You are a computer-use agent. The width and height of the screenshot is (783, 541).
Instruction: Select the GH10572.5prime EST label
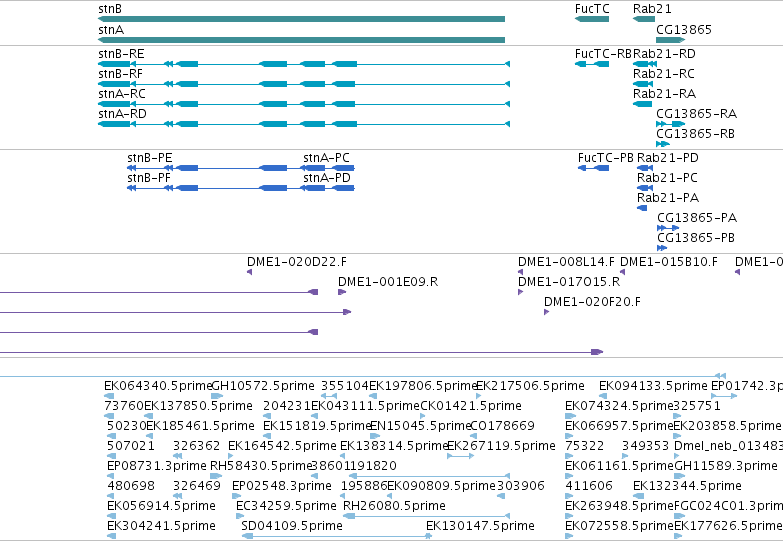(x=263, y=386)
